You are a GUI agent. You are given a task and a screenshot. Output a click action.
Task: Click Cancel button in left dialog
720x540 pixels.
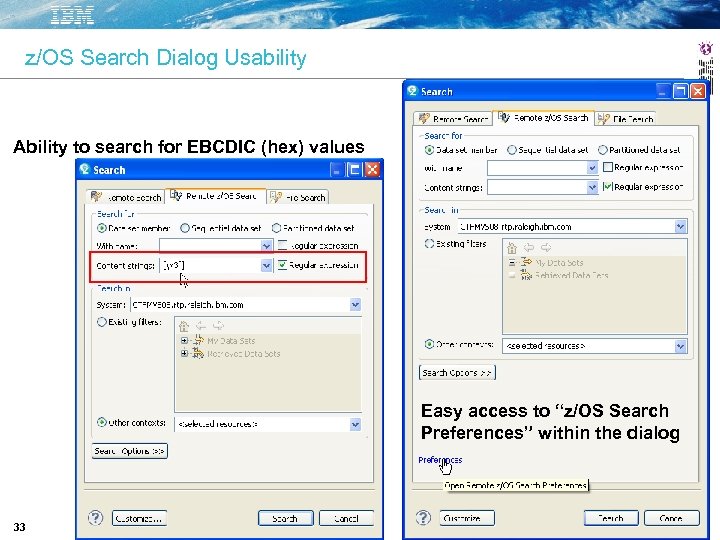tap(346, 518)
